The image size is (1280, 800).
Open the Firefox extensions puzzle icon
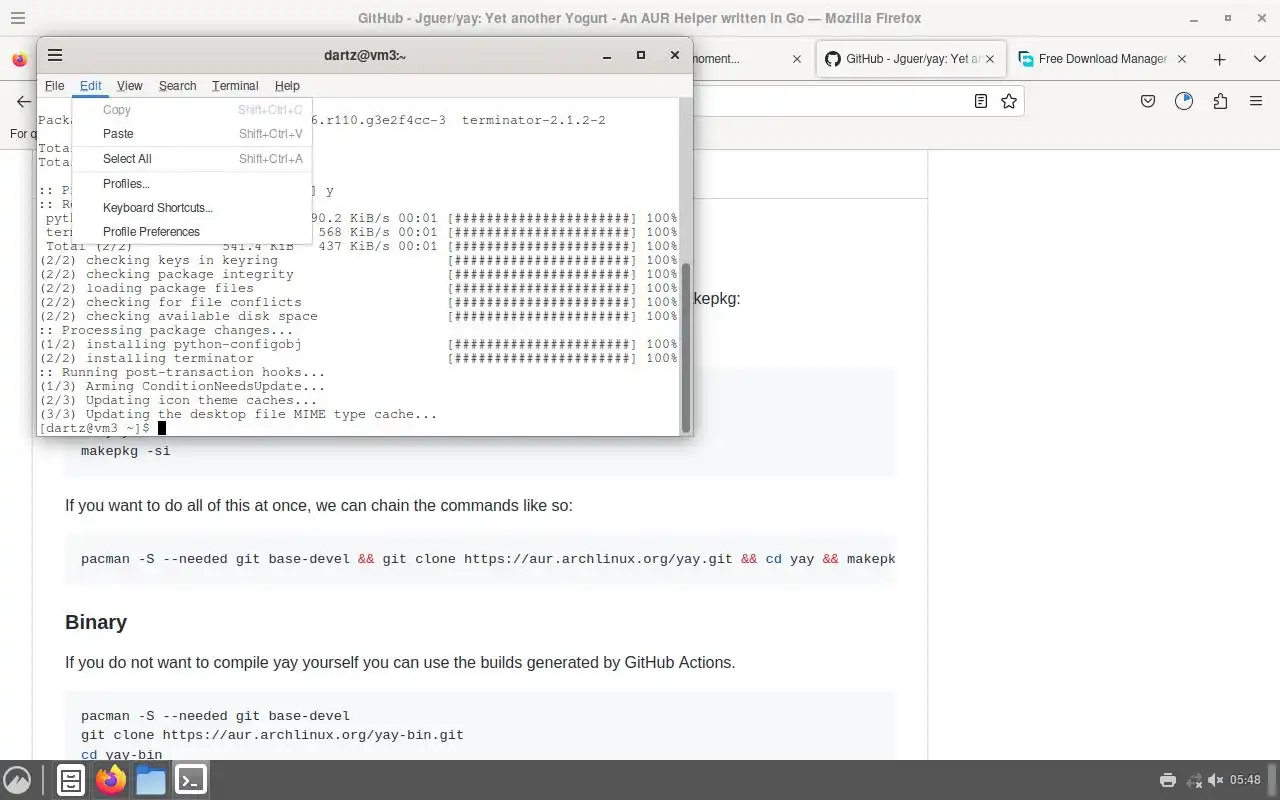pyautogui.click(x=1220, y=101)
